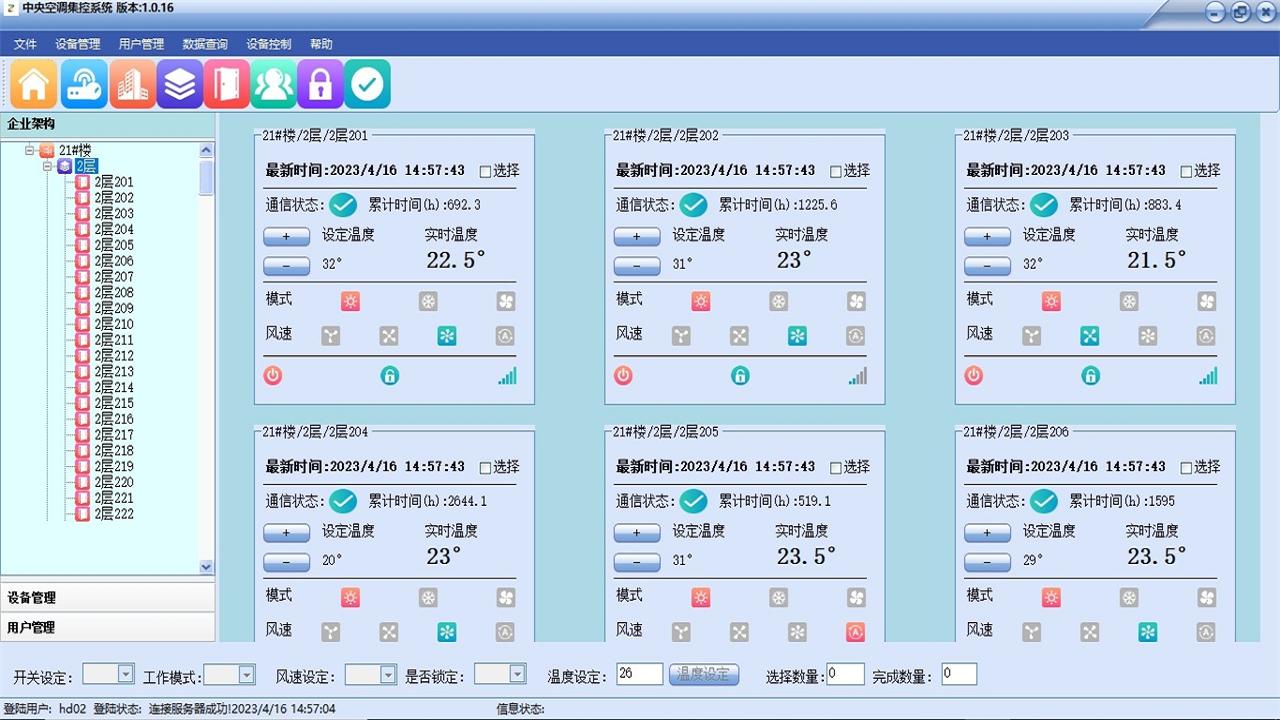Viewport: 1280px width, 720px height.
Task: Select the users toolbar icon
Action: pyautogui.click(x=273, y=84)
